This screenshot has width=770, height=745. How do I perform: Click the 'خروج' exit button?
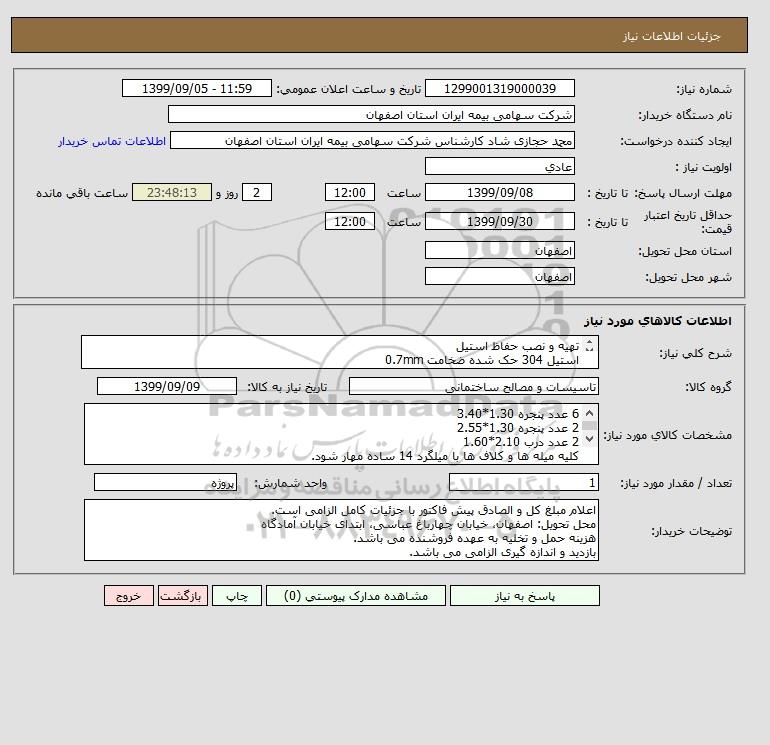coord(129,596)
